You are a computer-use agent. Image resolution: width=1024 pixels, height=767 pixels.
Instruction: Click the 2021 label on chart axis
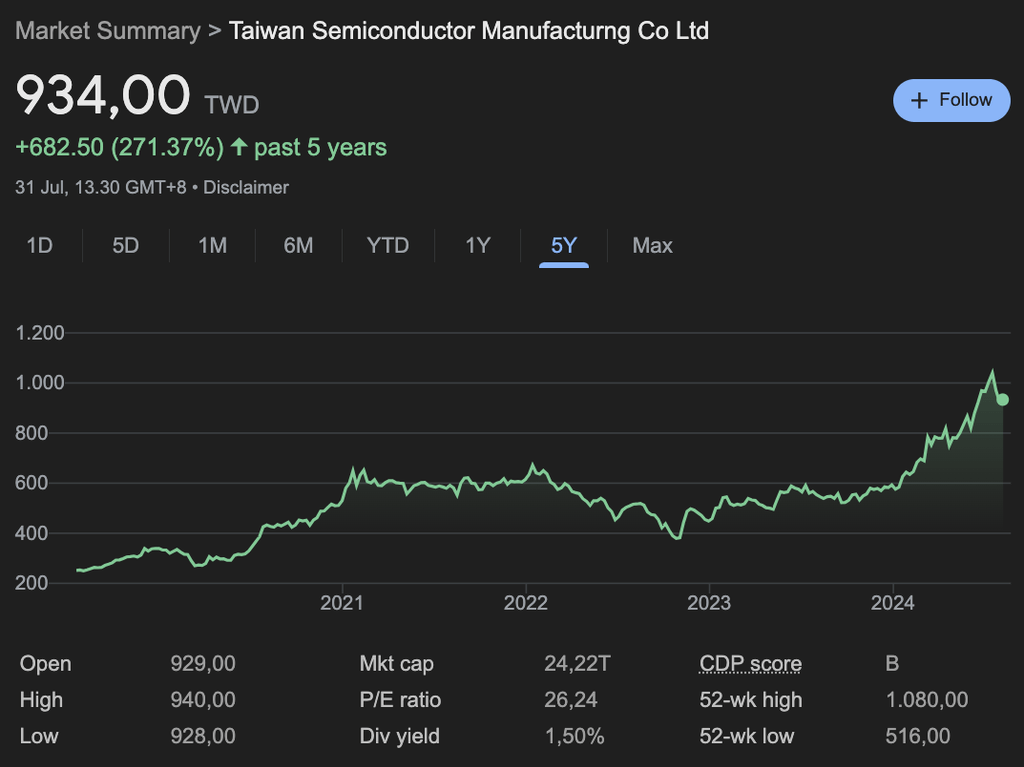pyautogui.click(x=342, y=603)
